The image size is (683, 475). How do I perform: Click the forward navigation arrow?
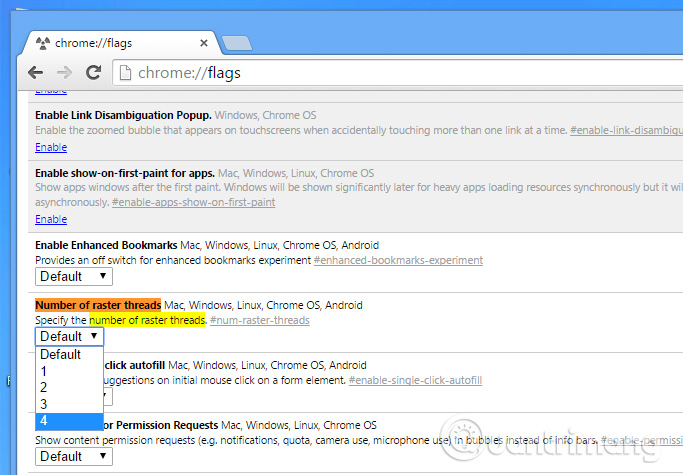pyautogui.click(x=64, y=72)
